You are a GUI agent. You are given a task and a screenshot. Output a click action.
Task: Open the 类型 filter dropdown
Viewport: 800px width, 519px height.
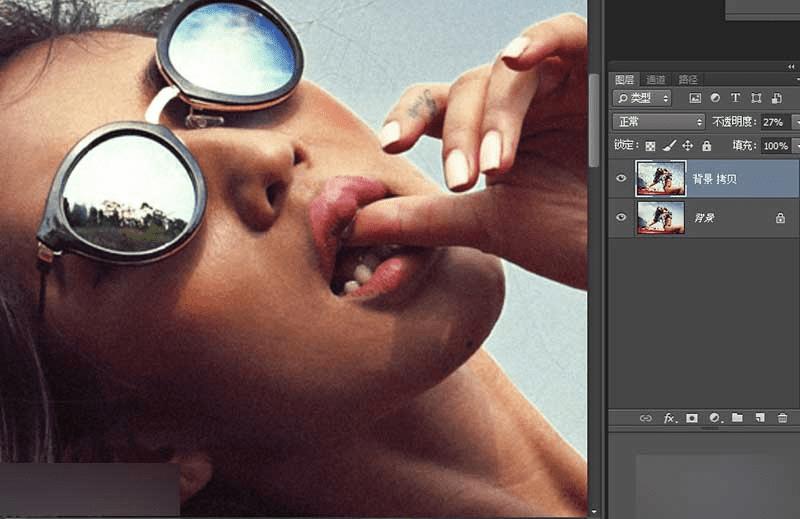click(642, 98)
